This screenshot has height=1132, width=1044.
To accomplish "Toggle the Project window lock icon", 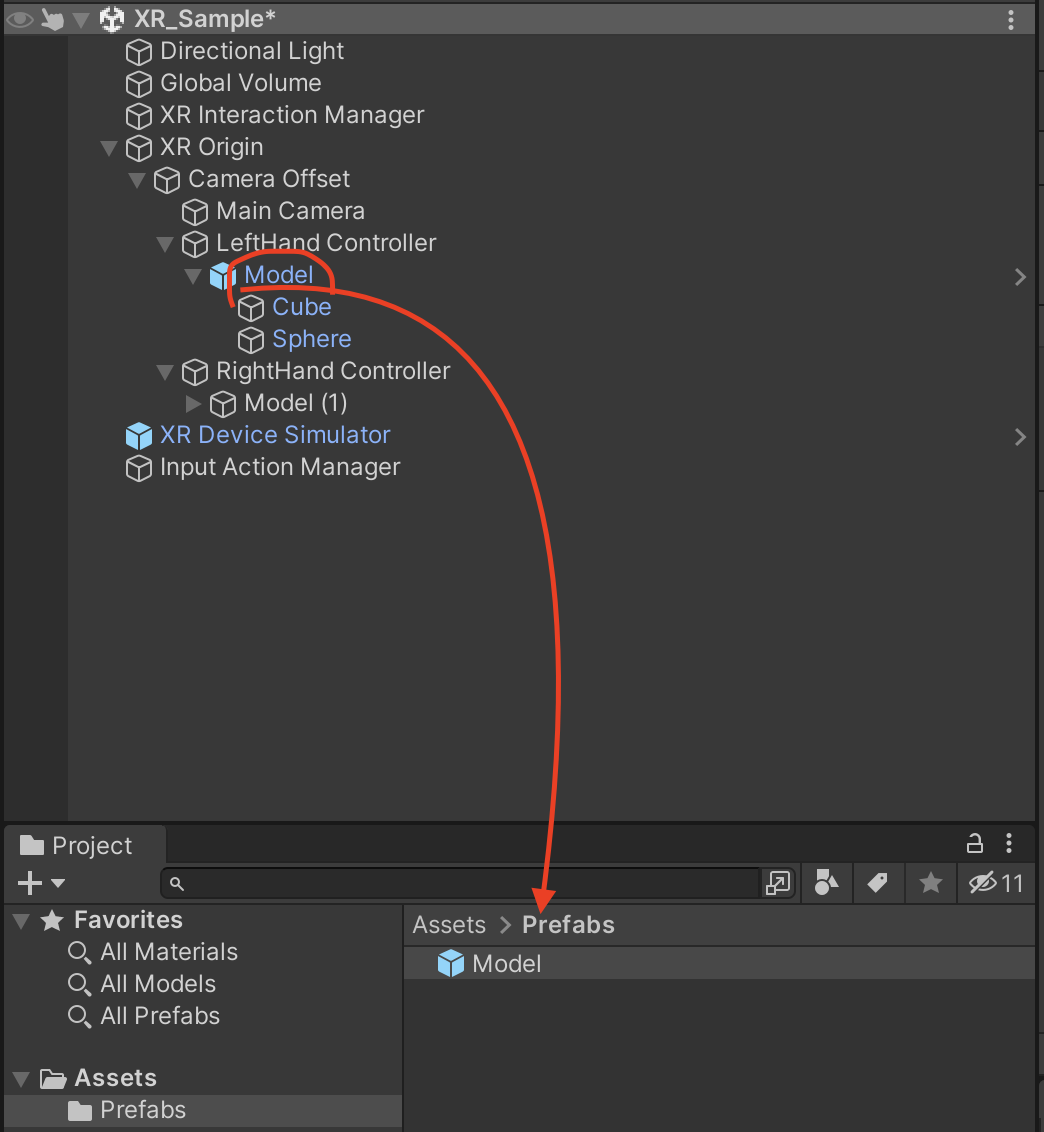I will click(975, 843).
